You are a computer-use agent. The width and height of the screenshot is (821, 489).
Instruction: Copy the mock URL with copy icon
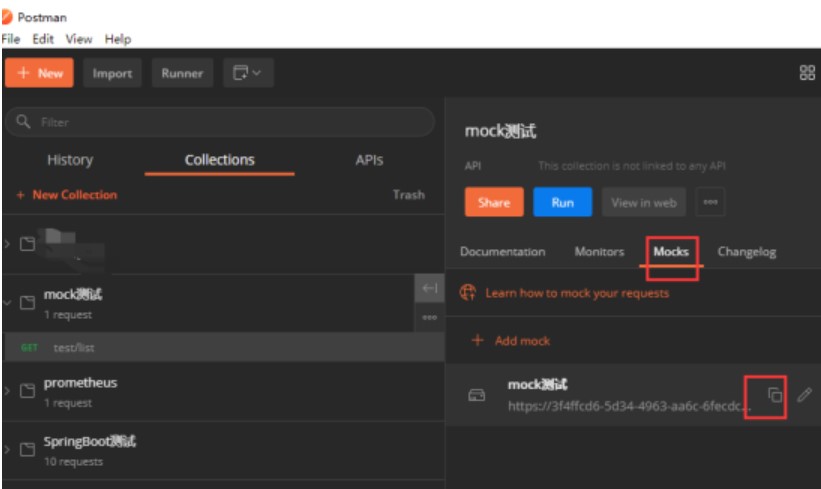[x=774, y=395]
